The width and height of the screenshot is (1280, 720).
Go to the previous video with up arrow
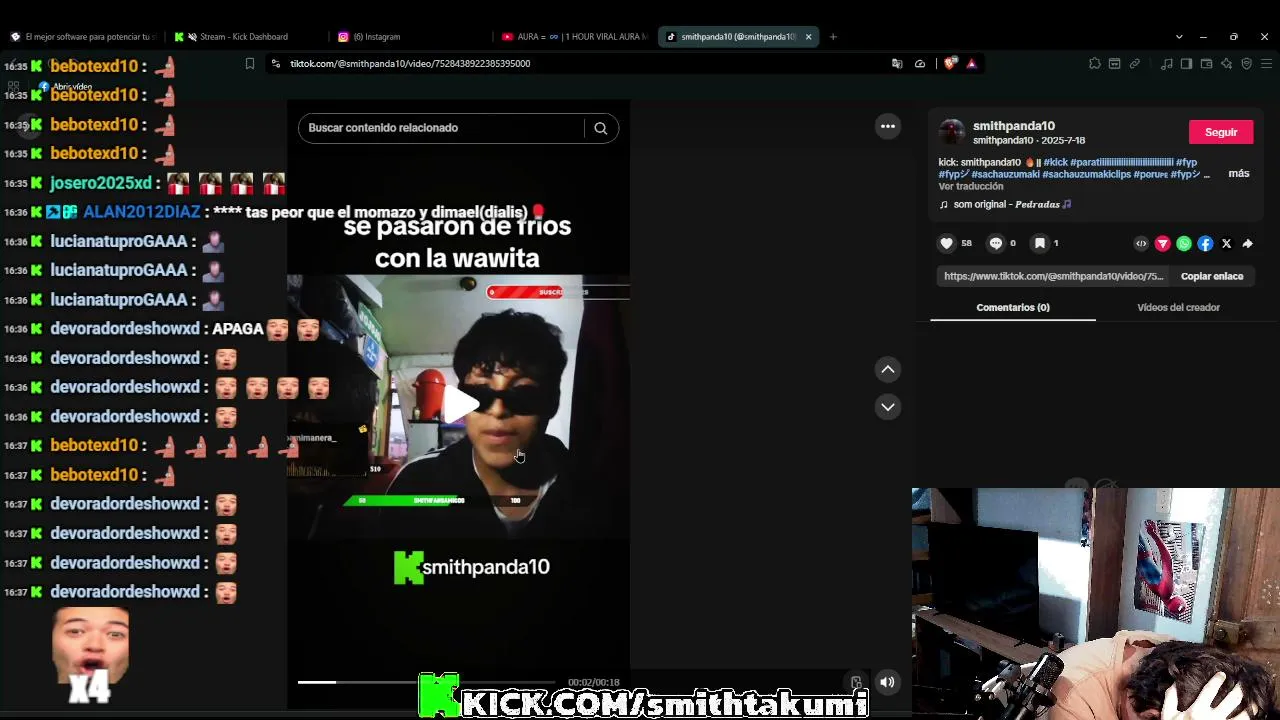point(887,370)
